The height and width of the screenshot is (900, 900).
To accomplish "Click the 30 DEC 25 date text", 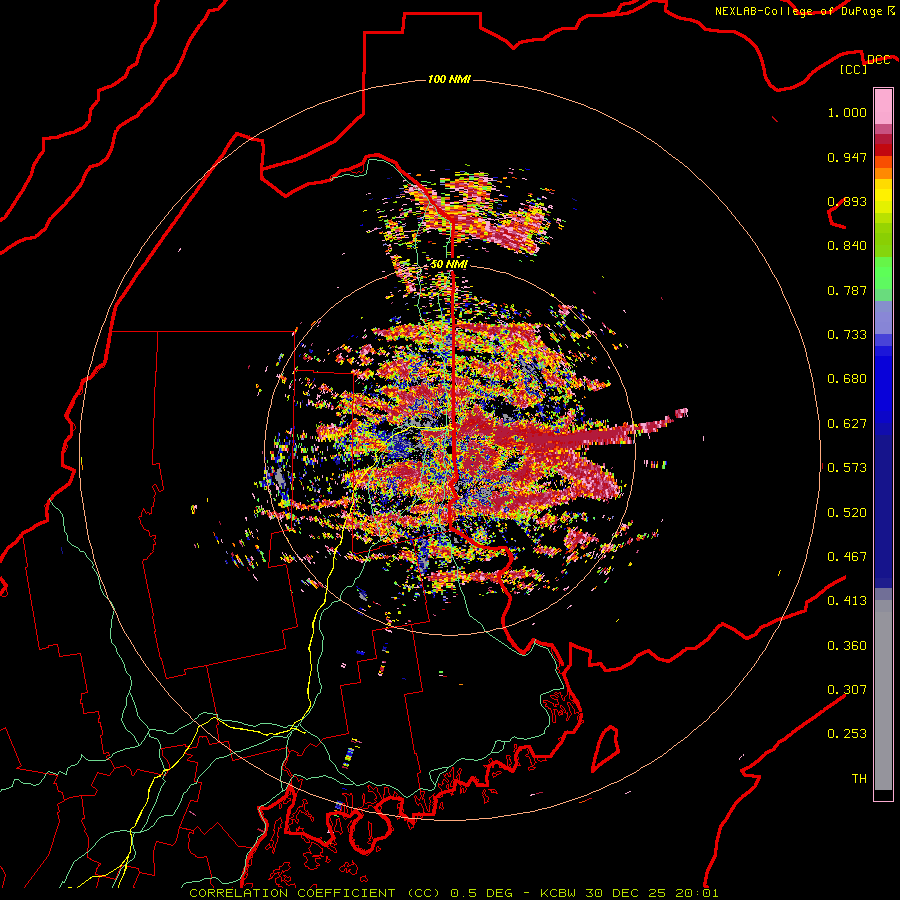I will [x=626, y=893].
